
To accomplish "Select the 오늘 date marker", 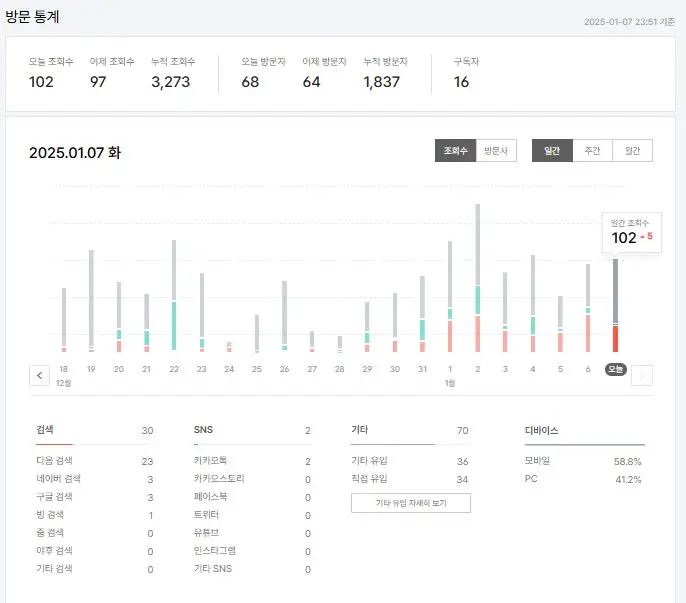I will [x=616, y=369].
